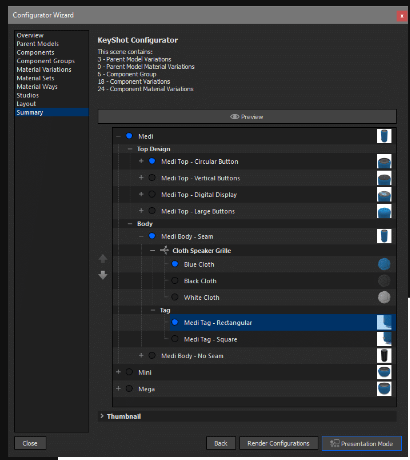Select the Mega parent model radio
Viewport: 410px width, 460px height.
pos(129,388)
